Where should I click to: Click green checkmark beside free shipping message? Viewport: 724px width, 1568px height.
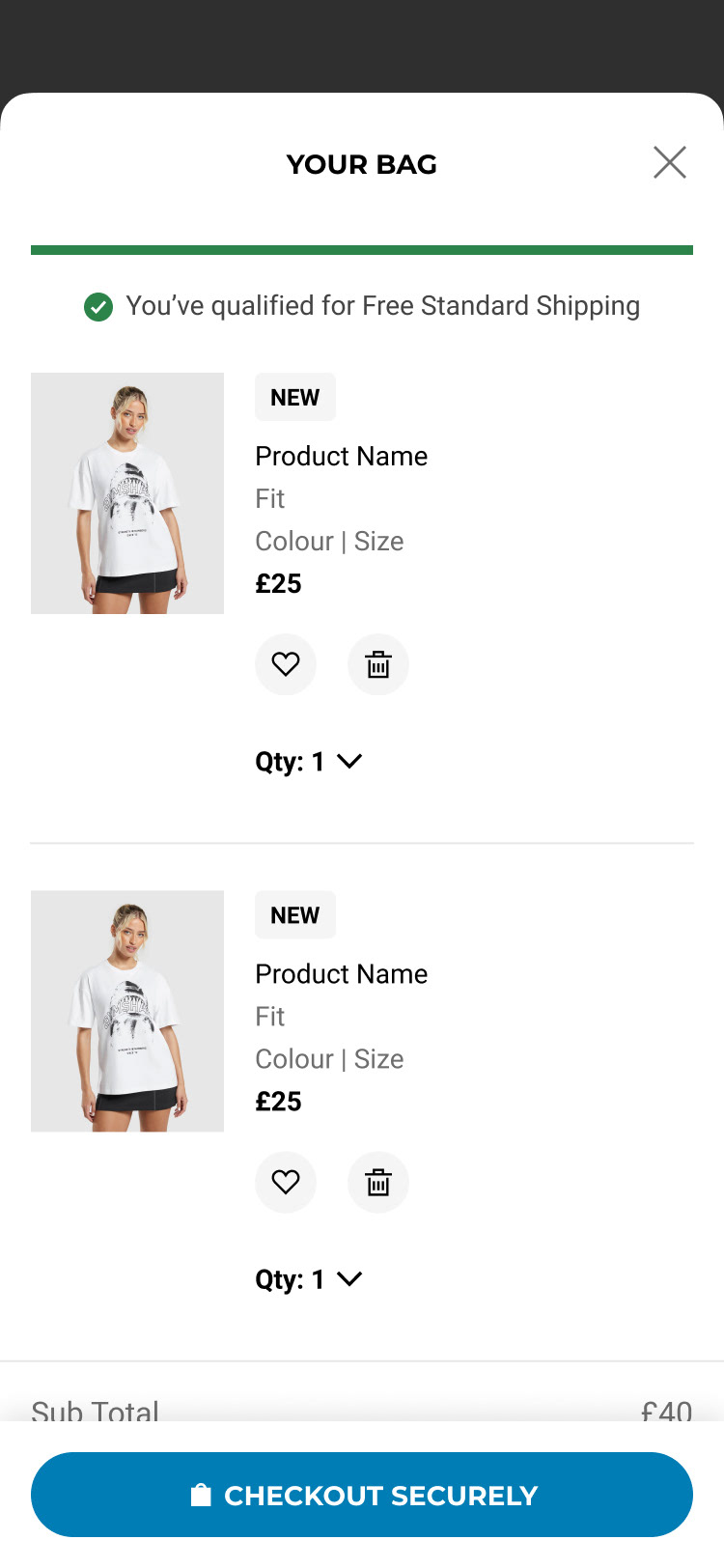98,307
